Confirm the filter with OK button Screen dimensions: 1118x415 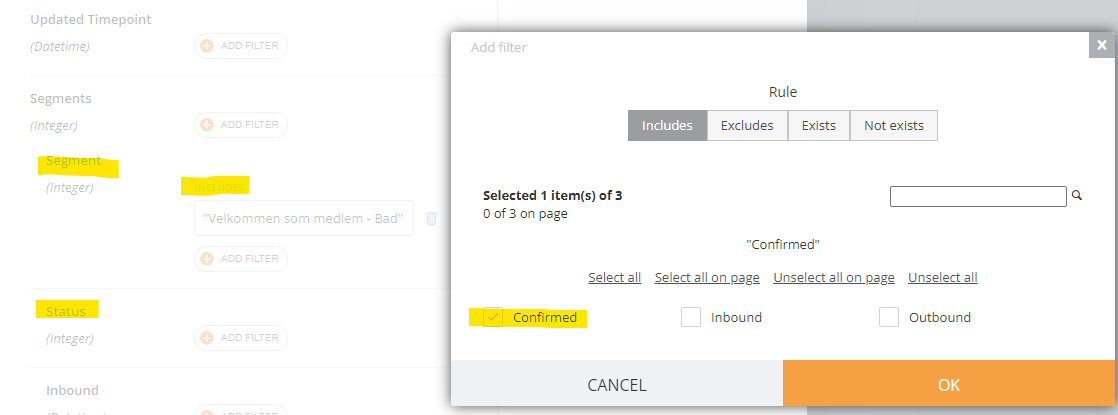point(949,385)
